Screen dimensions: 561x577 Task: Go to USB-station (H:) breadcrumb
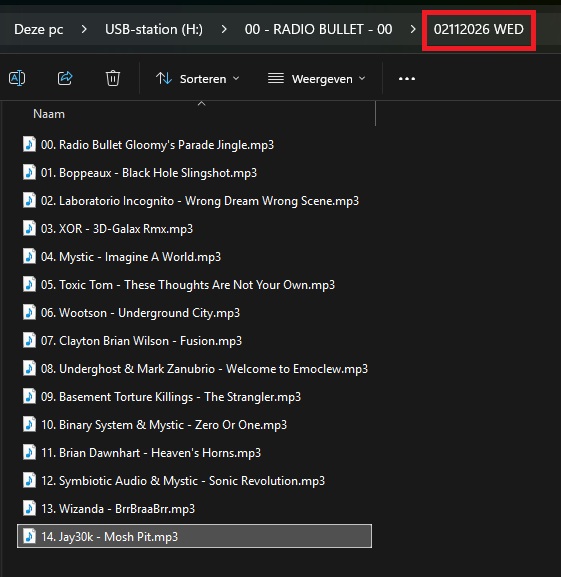(x=154, y=29)
